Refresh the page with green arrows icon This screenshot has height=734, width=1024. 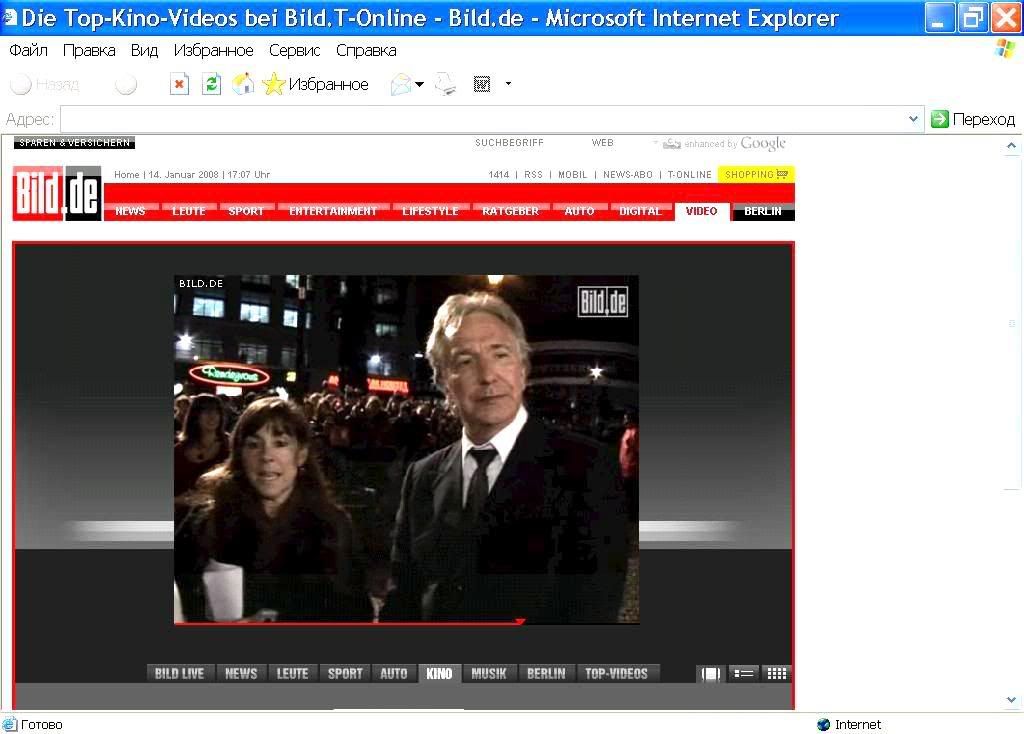pyautogui.click(x=211, y=84)
